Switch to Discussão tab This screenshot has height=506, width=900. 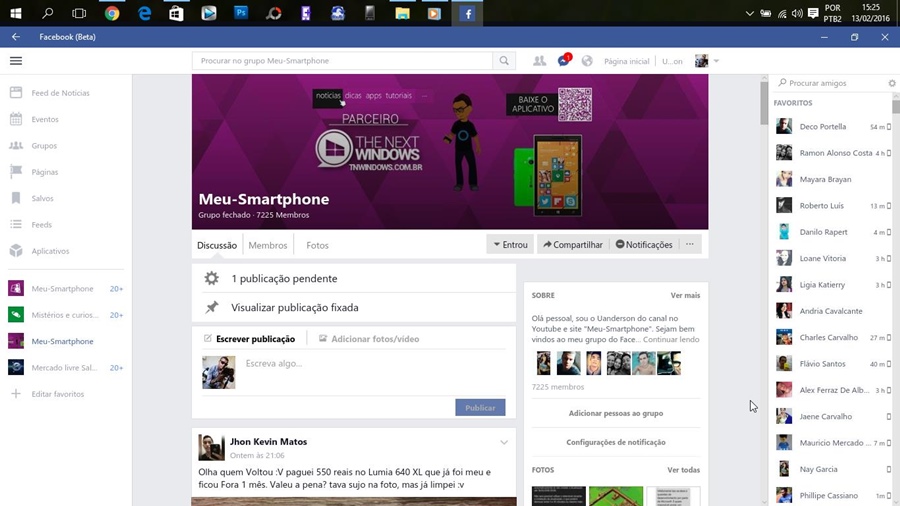point(217,246)
